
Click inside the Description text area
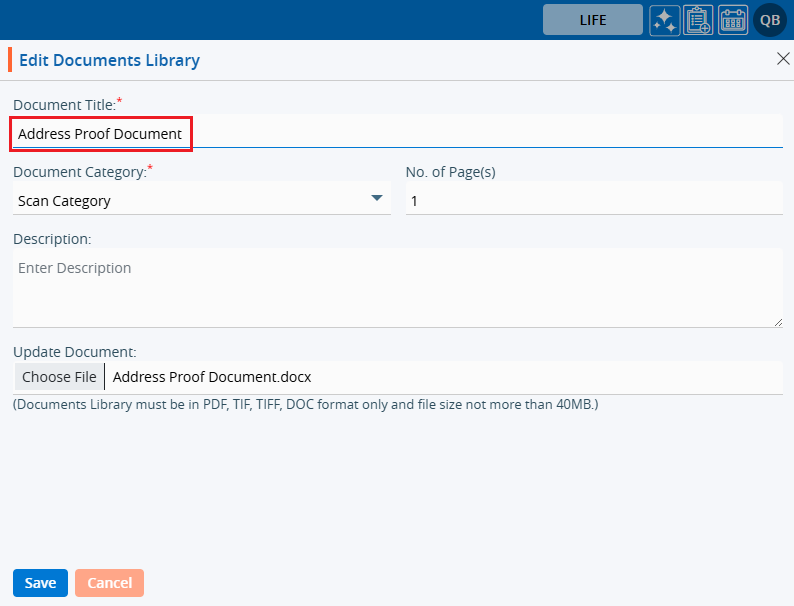397,287
